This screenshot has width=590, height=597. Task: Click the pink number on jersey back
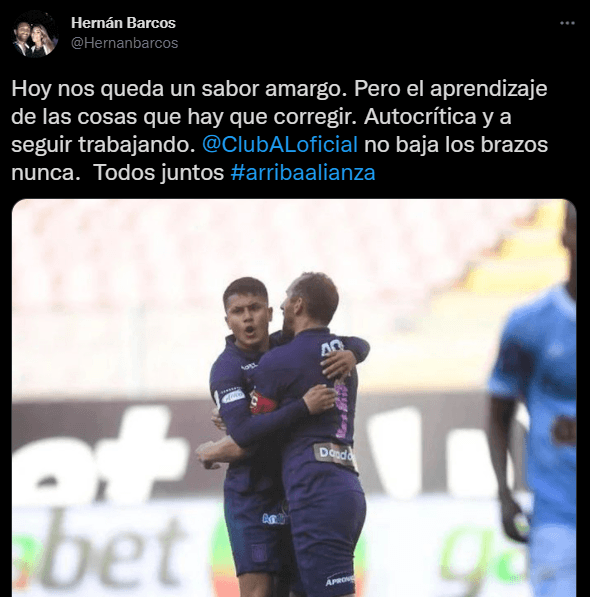click(x=342, y=410)
